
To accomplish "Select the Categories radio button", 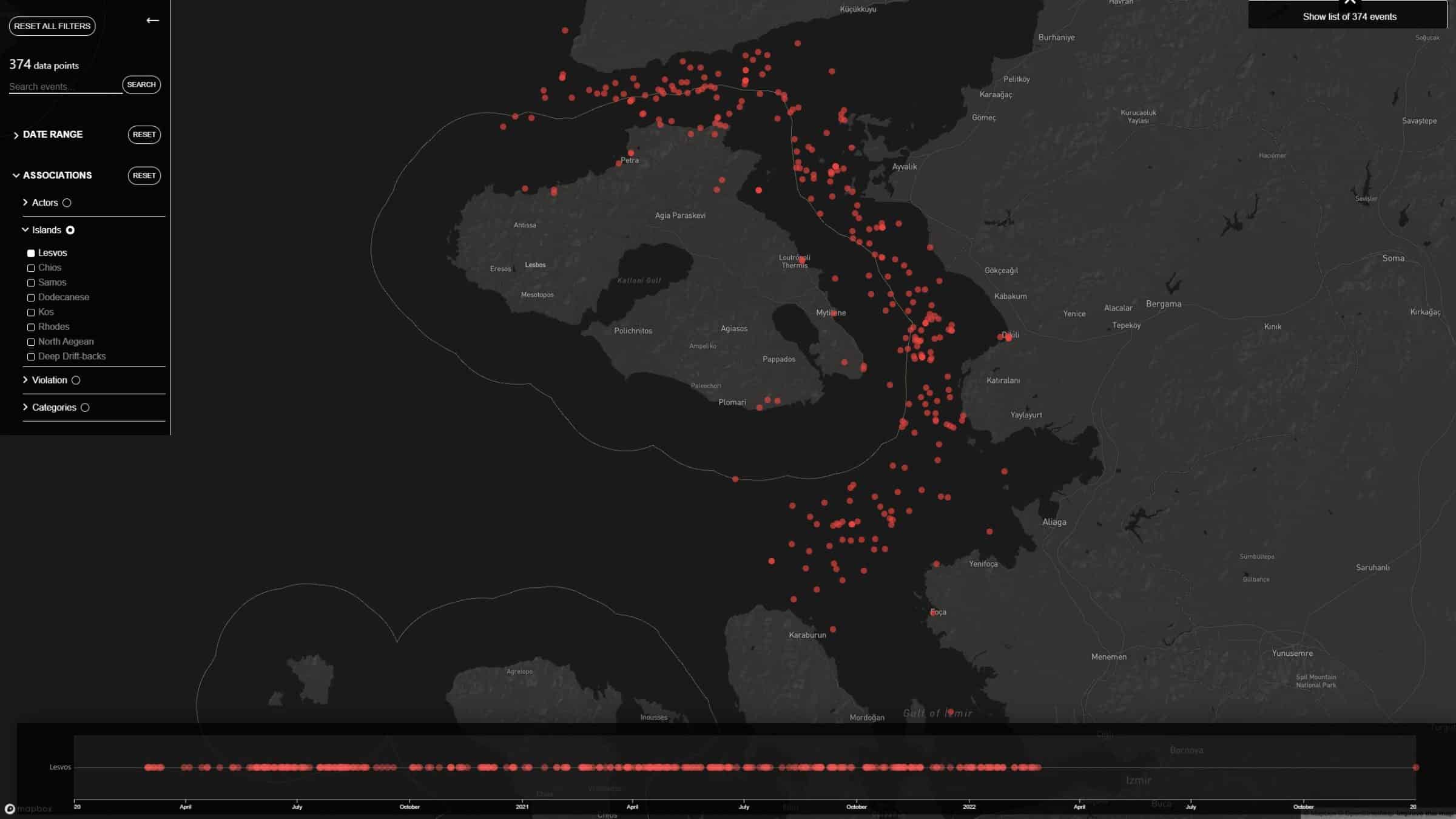I will point(84,407).
